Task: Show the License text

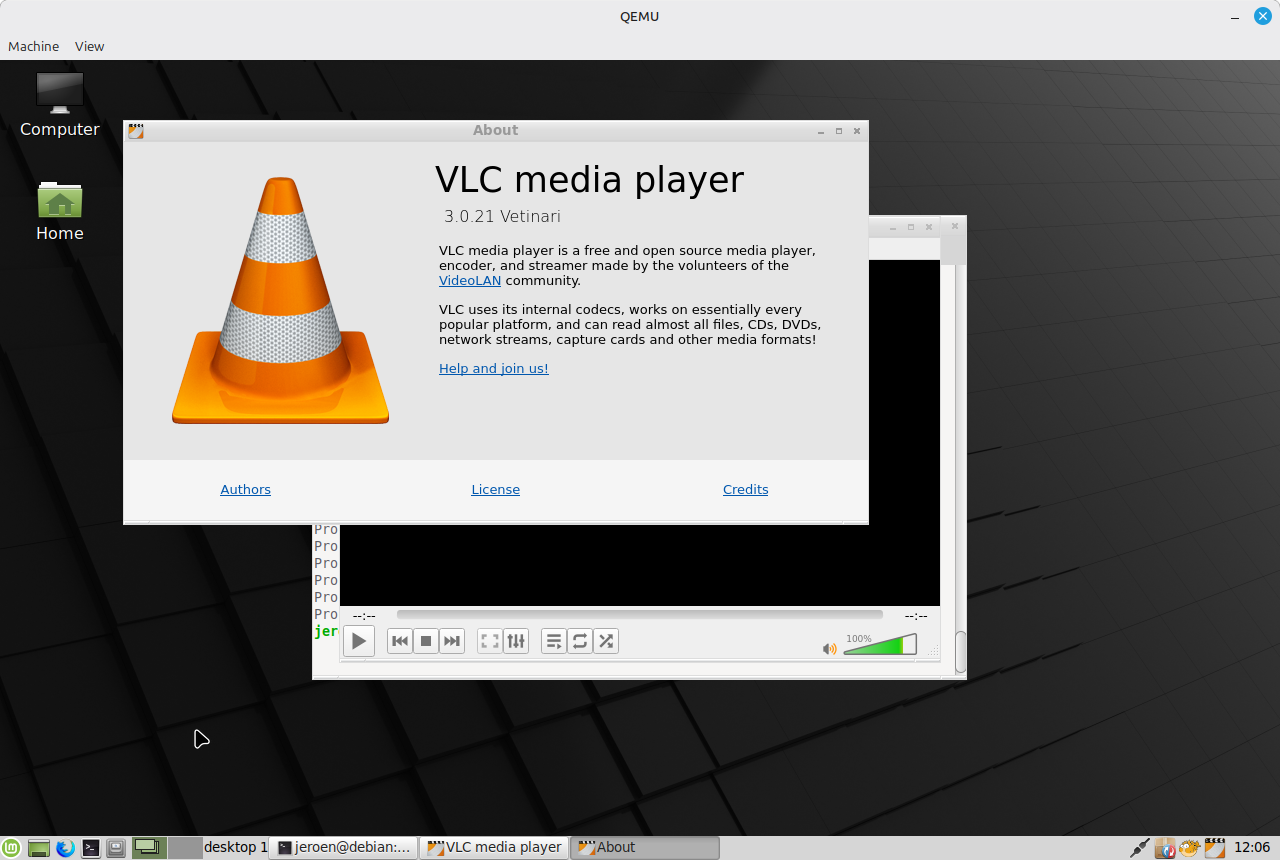Action: point(496,490)
